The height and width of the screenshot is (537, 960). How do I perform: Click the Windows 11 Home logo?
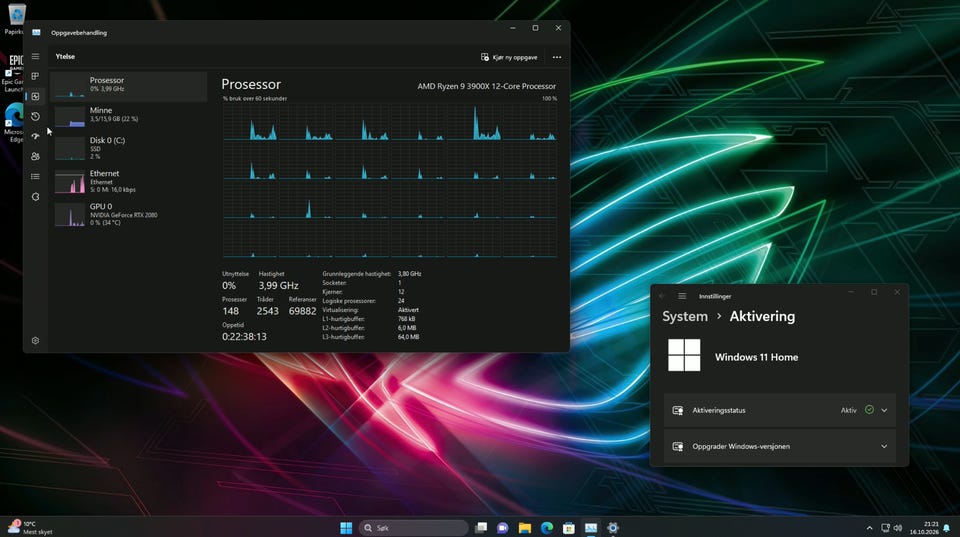coord(684,355)
